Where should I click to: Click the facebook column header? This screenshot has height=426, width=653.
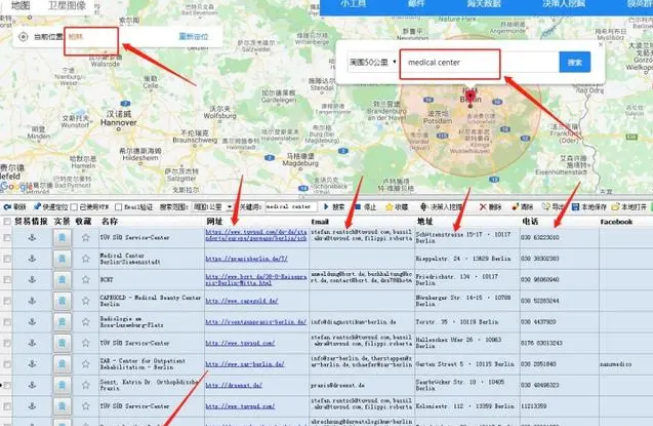(x=616, y=222)
